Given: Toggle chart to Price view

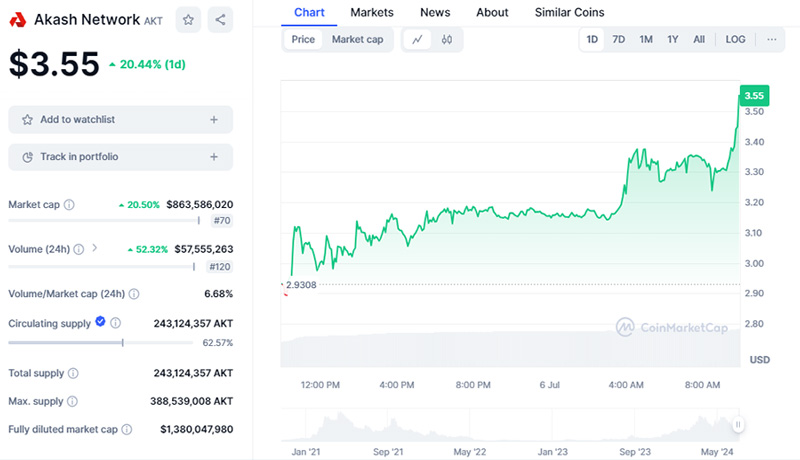Looking at the screenshot, I should [303, 40].
